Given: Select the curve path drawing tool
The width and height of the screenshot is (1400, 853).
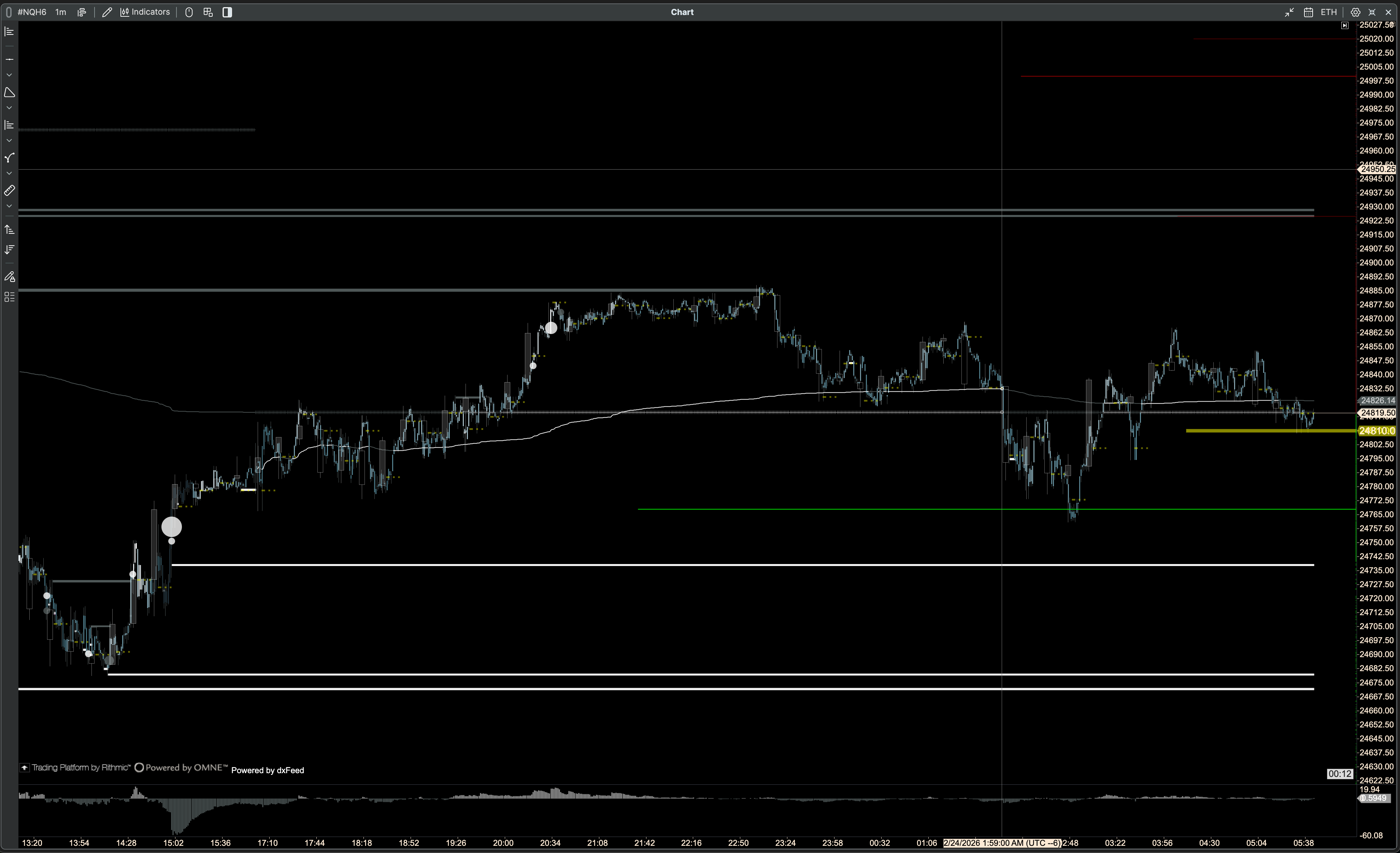Looking at the screenshot, I should (x=9, y=158).
